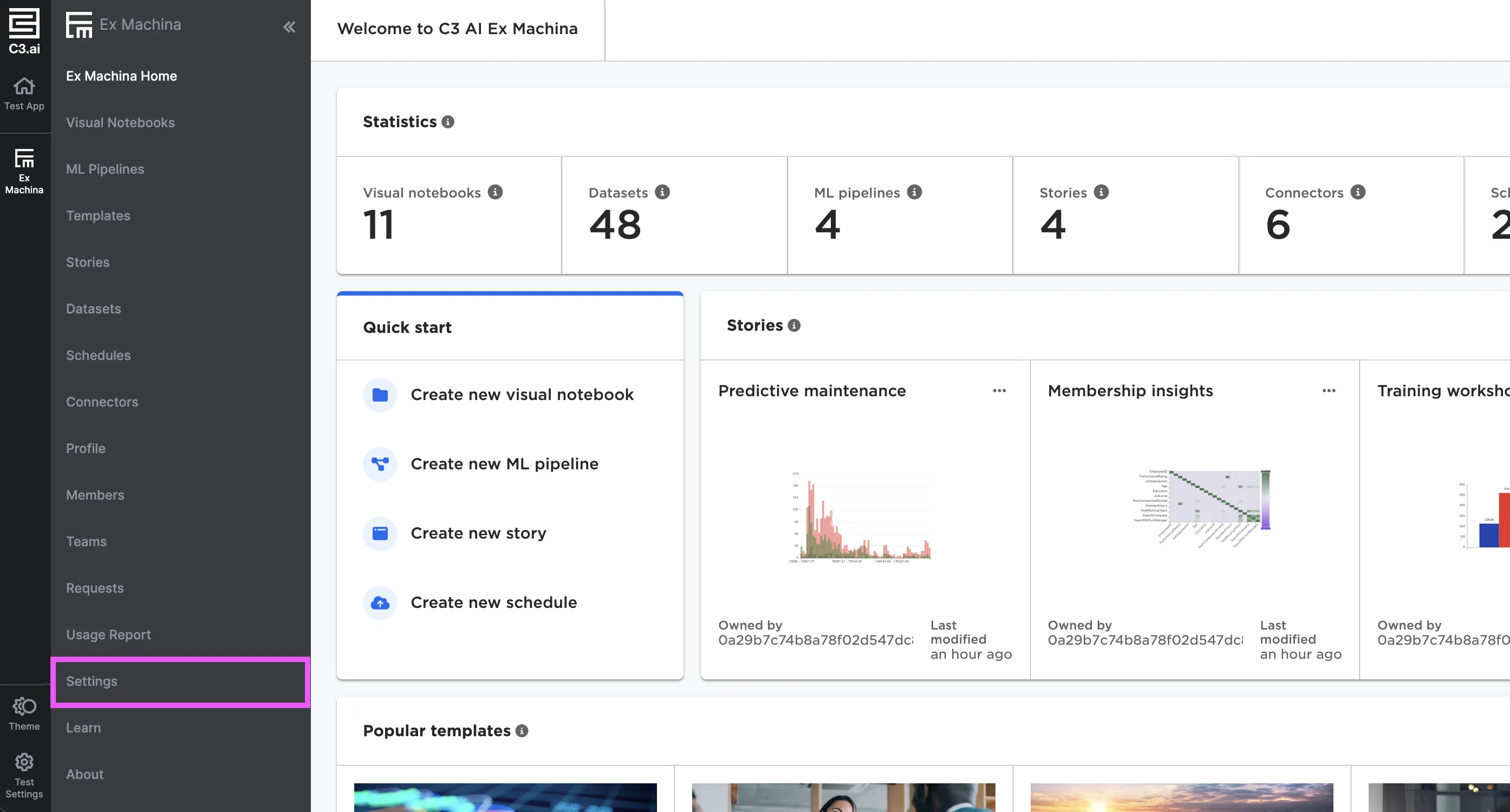Collapse the Ex Machina sidebar
1510x812 pixels.
(x=289, y=27)
